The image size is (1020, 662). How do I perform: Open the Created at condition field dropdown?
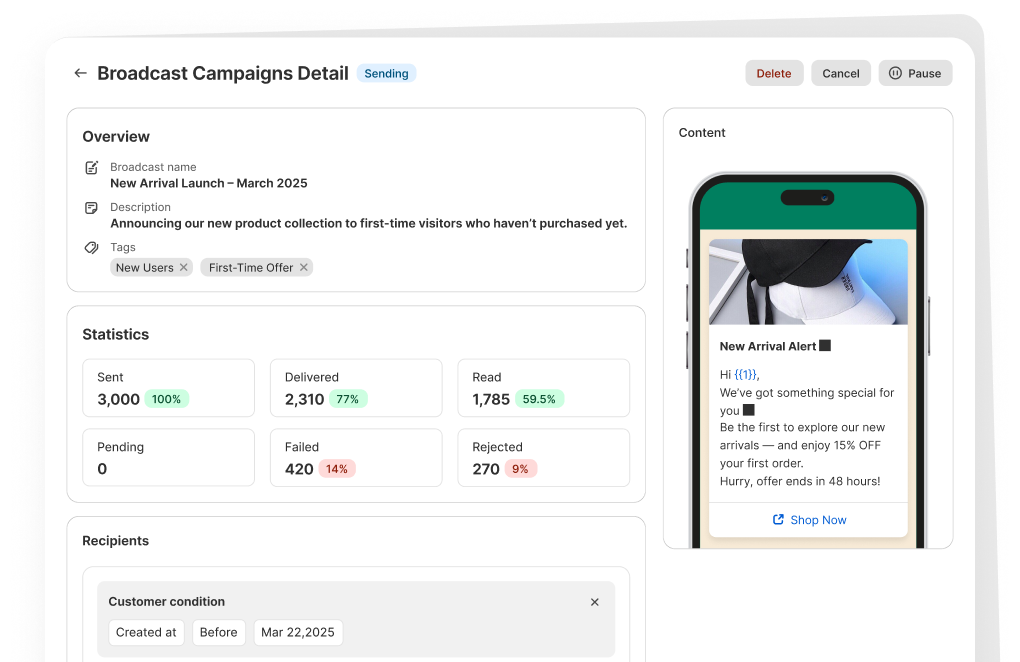[146, 632]
